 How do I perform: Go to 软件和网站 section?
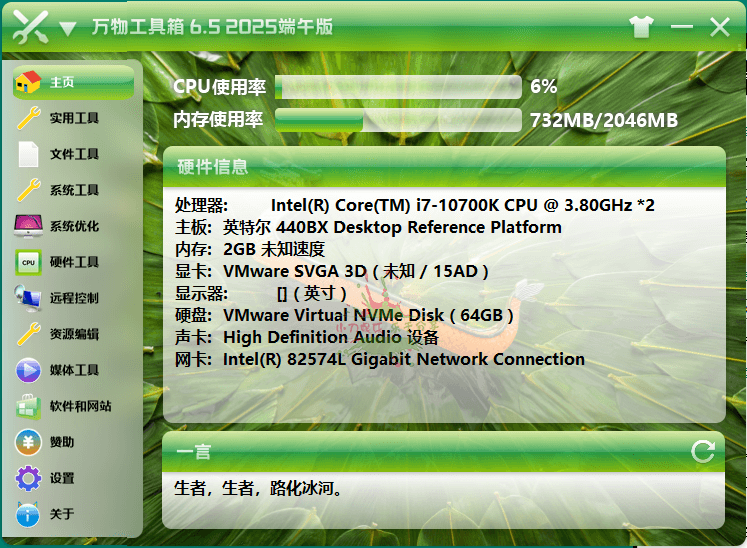coord(80,406)
